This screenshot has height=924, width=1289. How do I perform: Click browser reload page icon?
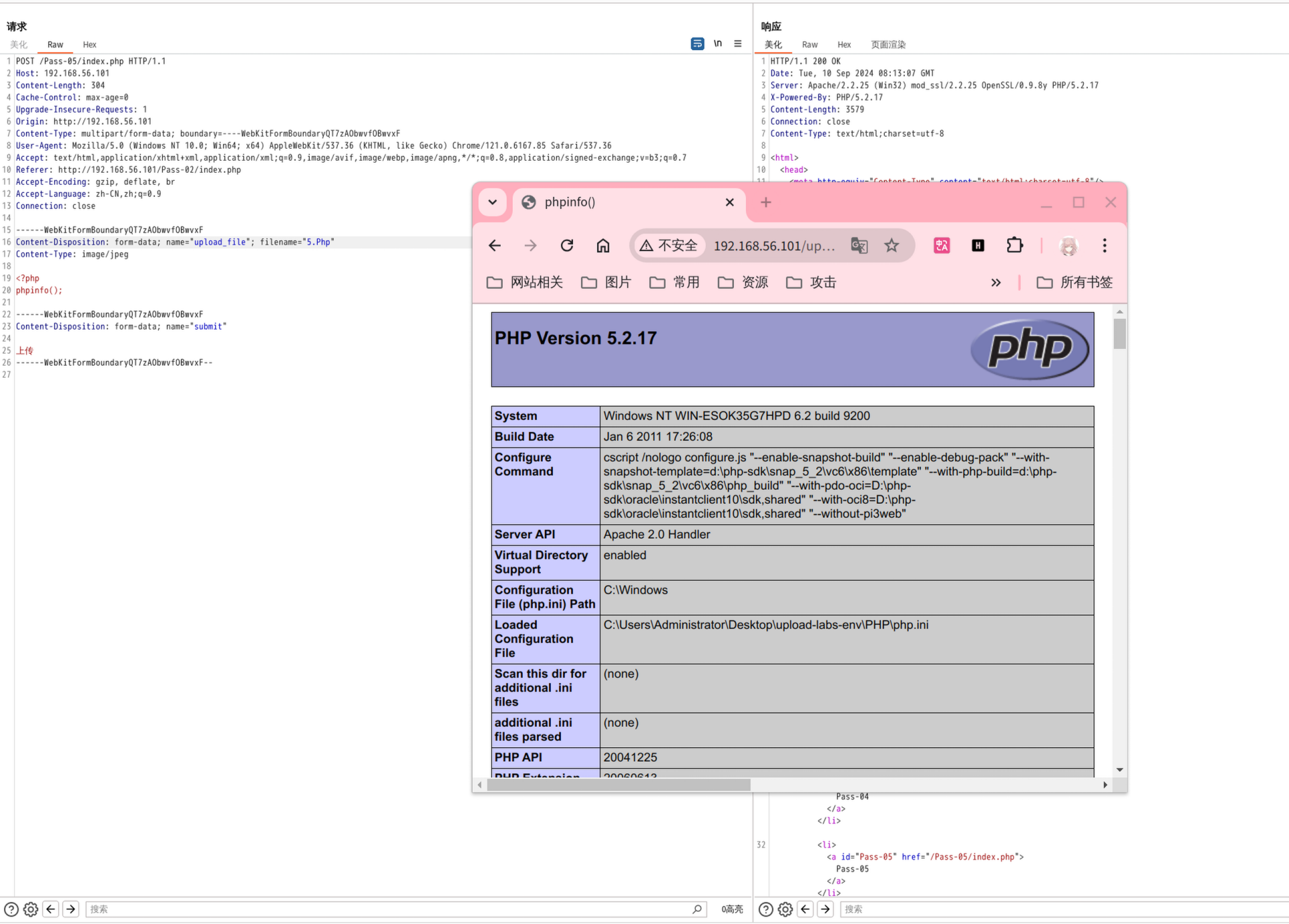(x=567, y=246)
